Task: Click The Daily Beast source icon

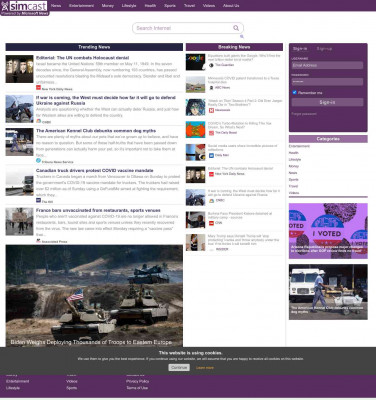Action: (211, 133)
